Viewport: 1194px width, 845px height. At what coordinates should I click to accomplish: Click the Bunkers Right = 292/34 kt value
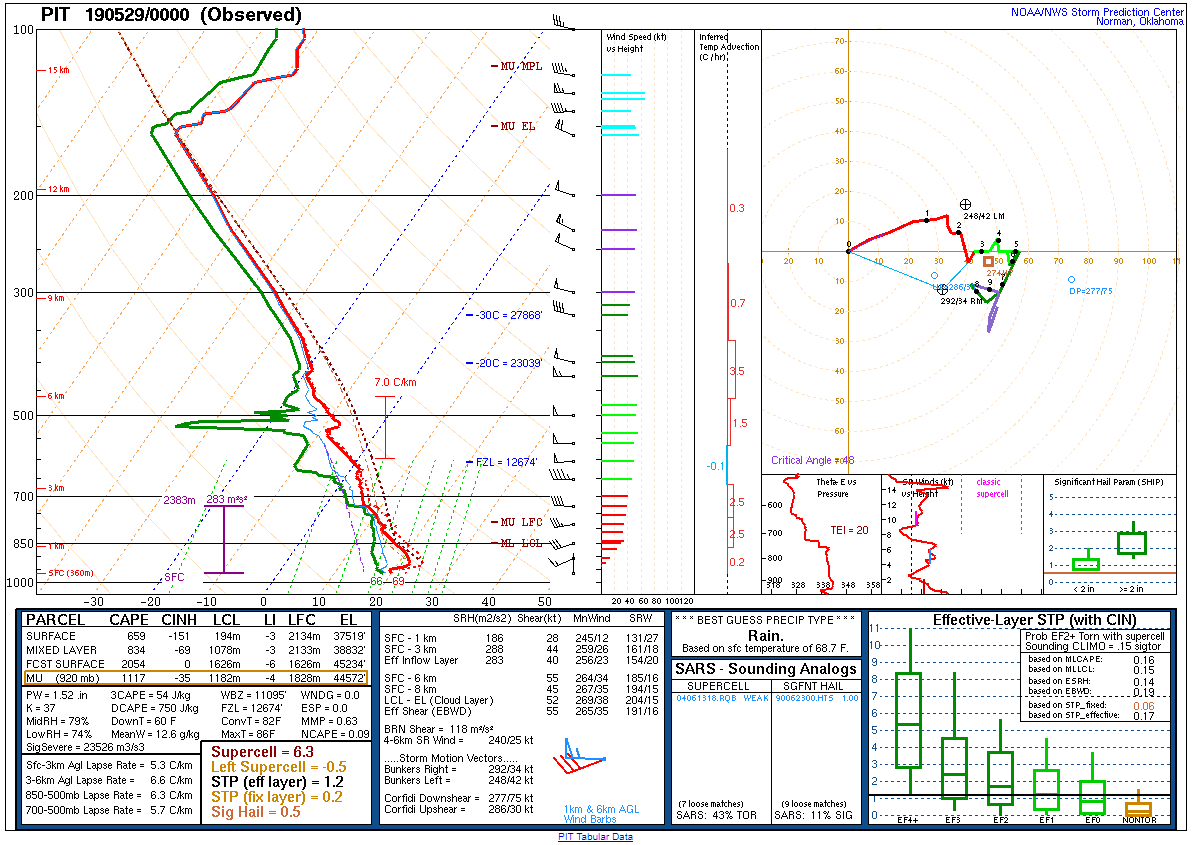[458, 770]
